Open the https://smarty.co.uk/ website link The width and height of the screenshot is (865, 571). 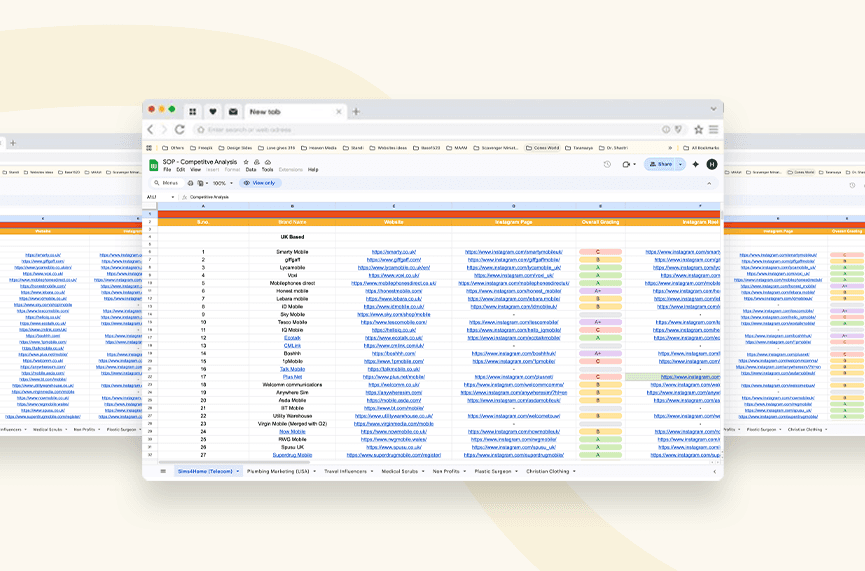click(394, 252)
